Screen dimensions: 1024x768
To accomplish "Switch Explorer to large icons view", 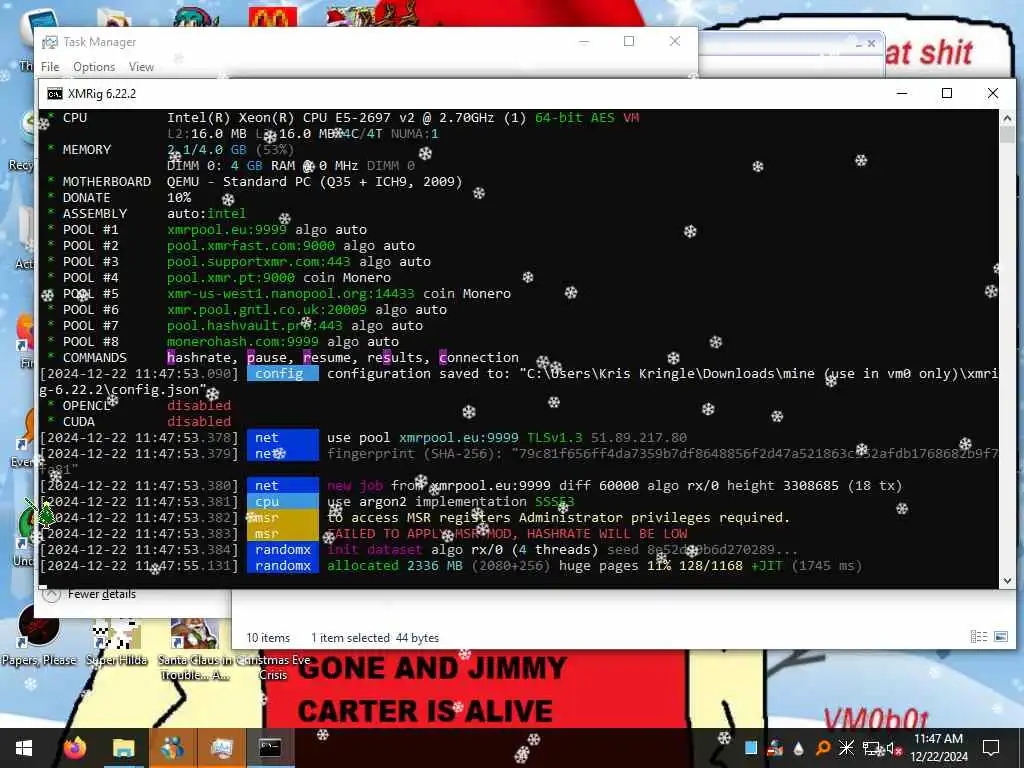I will point(1000,637).
